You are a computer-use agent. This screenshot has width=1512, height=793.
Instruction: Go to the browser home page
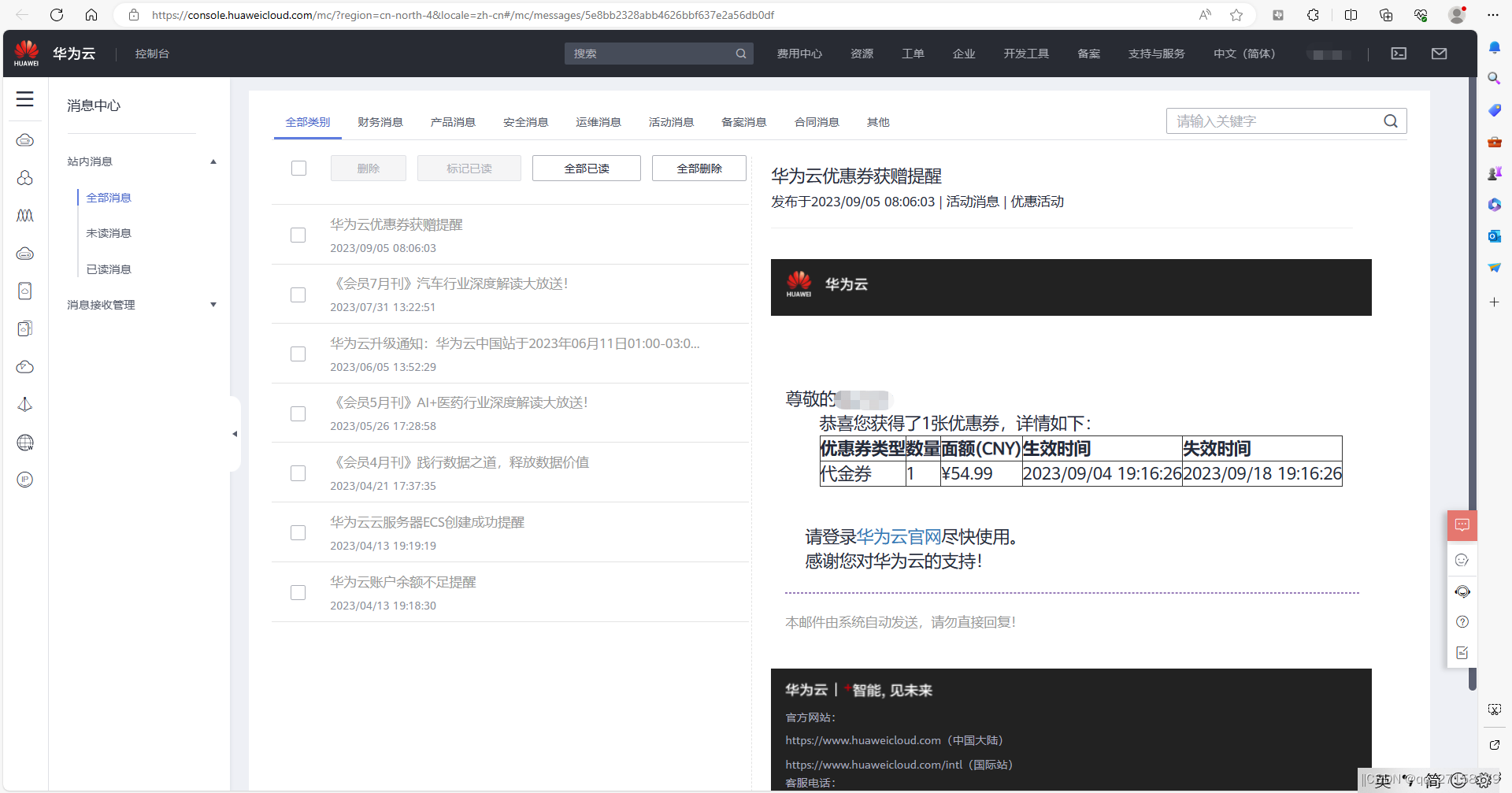tap(91, 15)
